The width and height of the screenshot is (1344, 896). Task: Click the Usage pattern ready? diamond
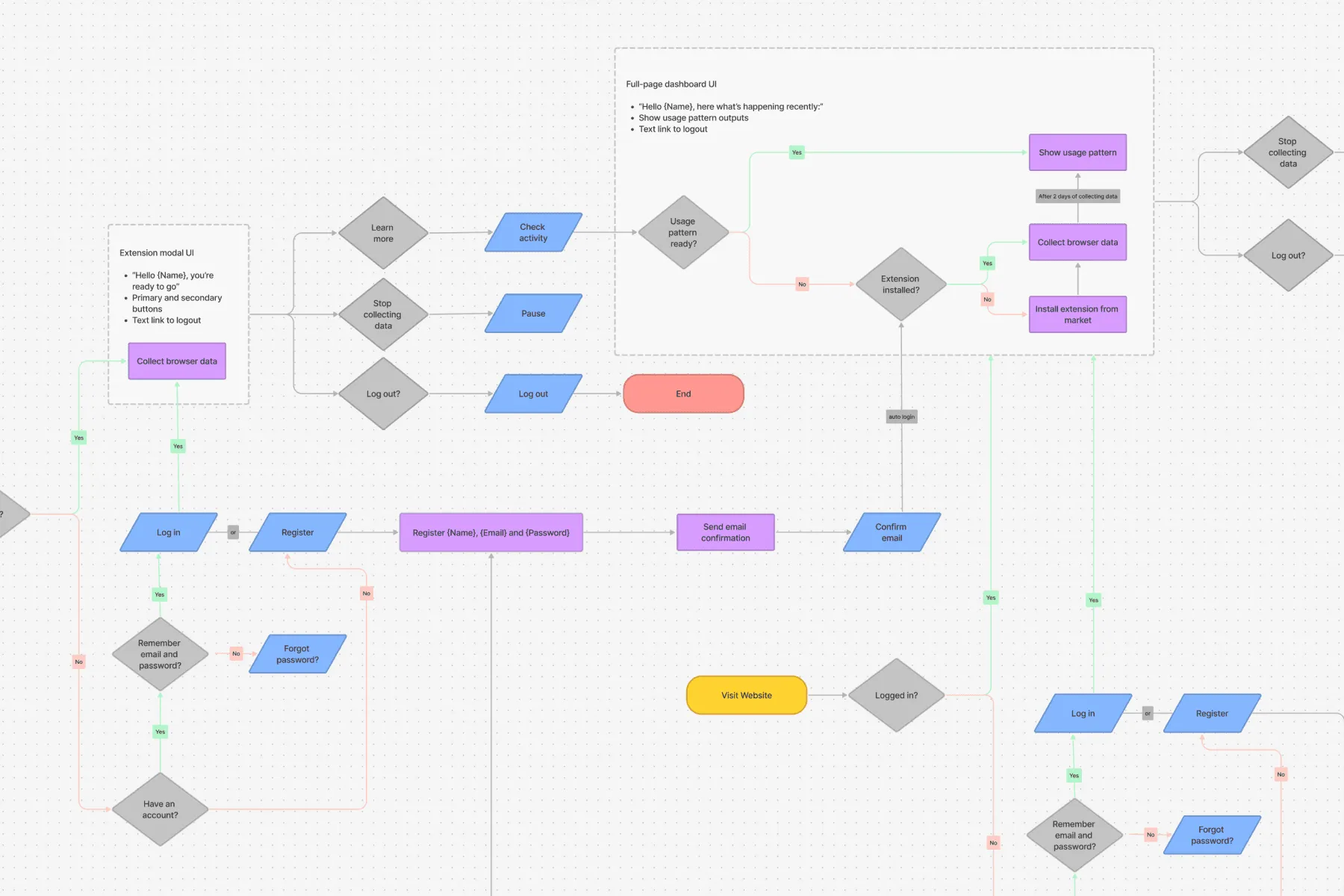pyautogui.click(x=683, y=232)
